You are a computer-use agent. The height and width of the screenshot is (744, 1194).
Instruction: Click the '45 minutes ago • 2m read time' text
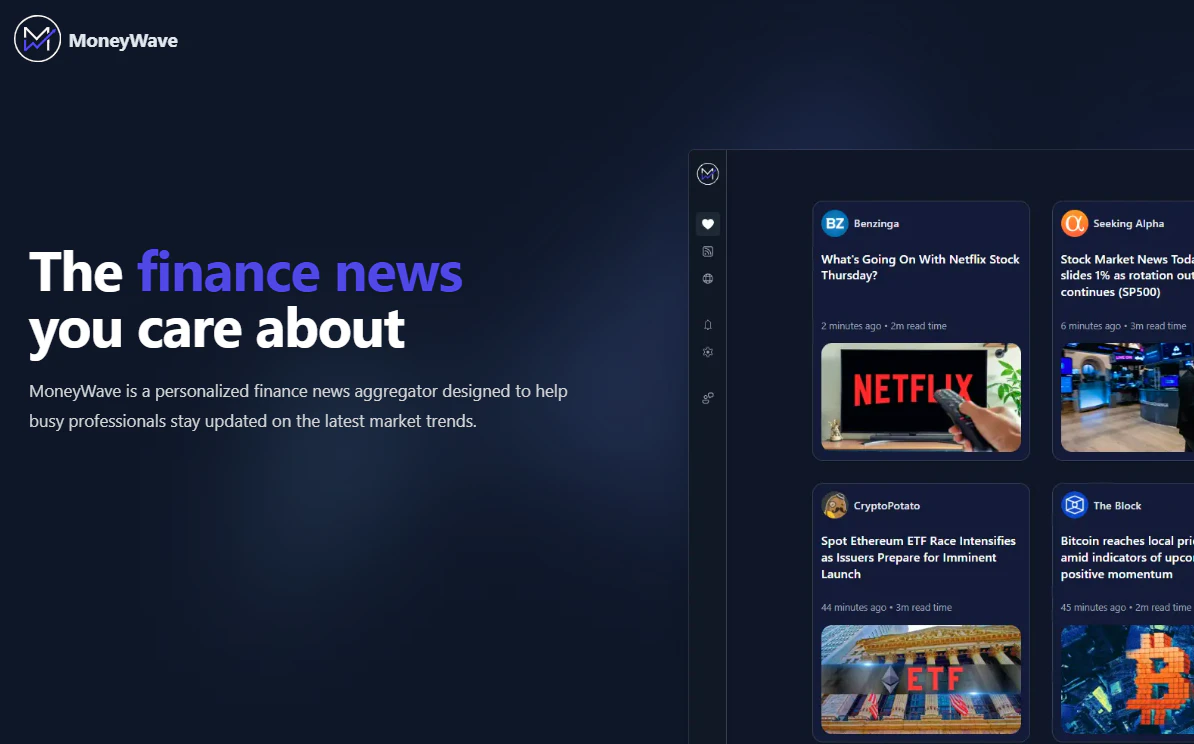pyautogui.click(x=1125, y=608)
